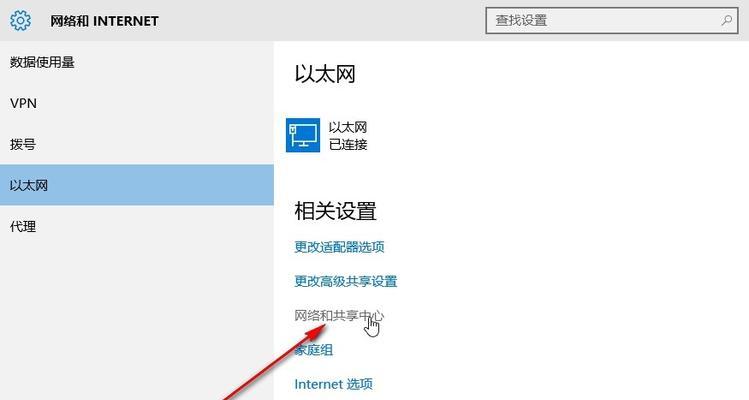Go to the 代理 settings section

pos(23,226)
